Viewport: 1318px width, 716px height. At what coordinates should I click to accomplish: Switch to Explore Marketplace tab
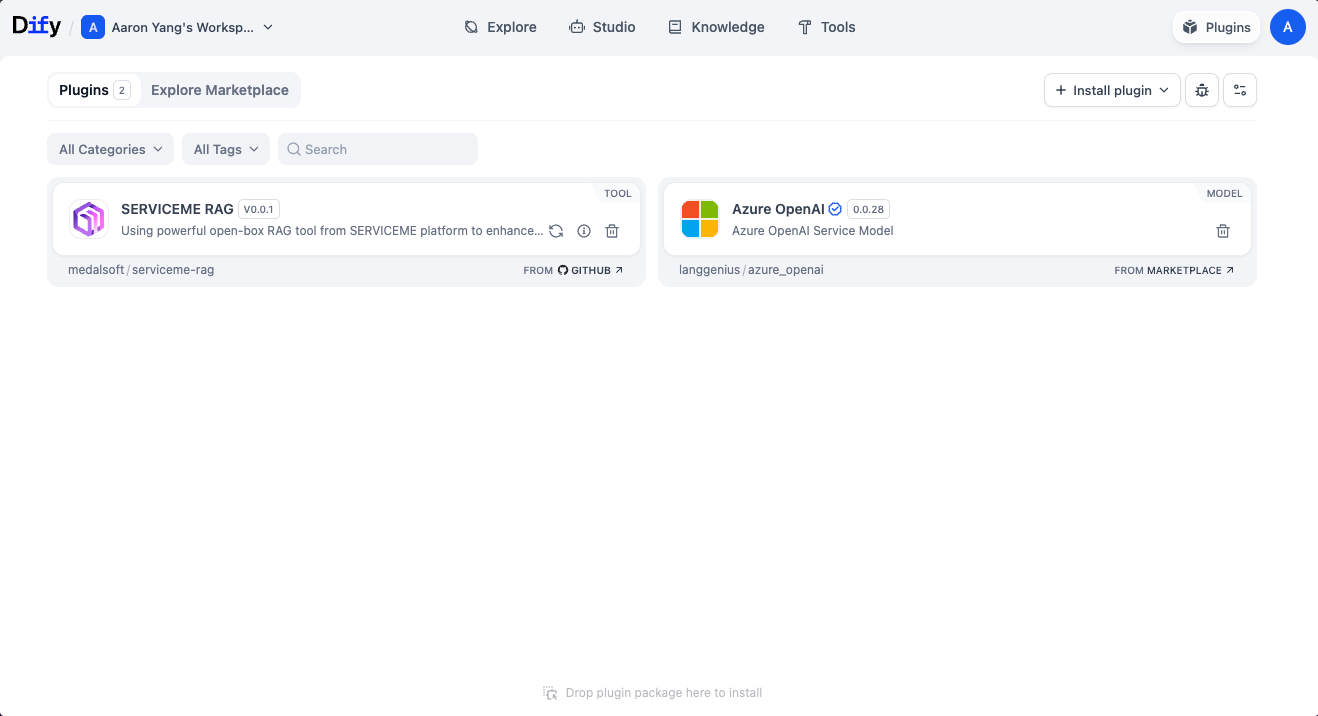click(x=219, y=90)
